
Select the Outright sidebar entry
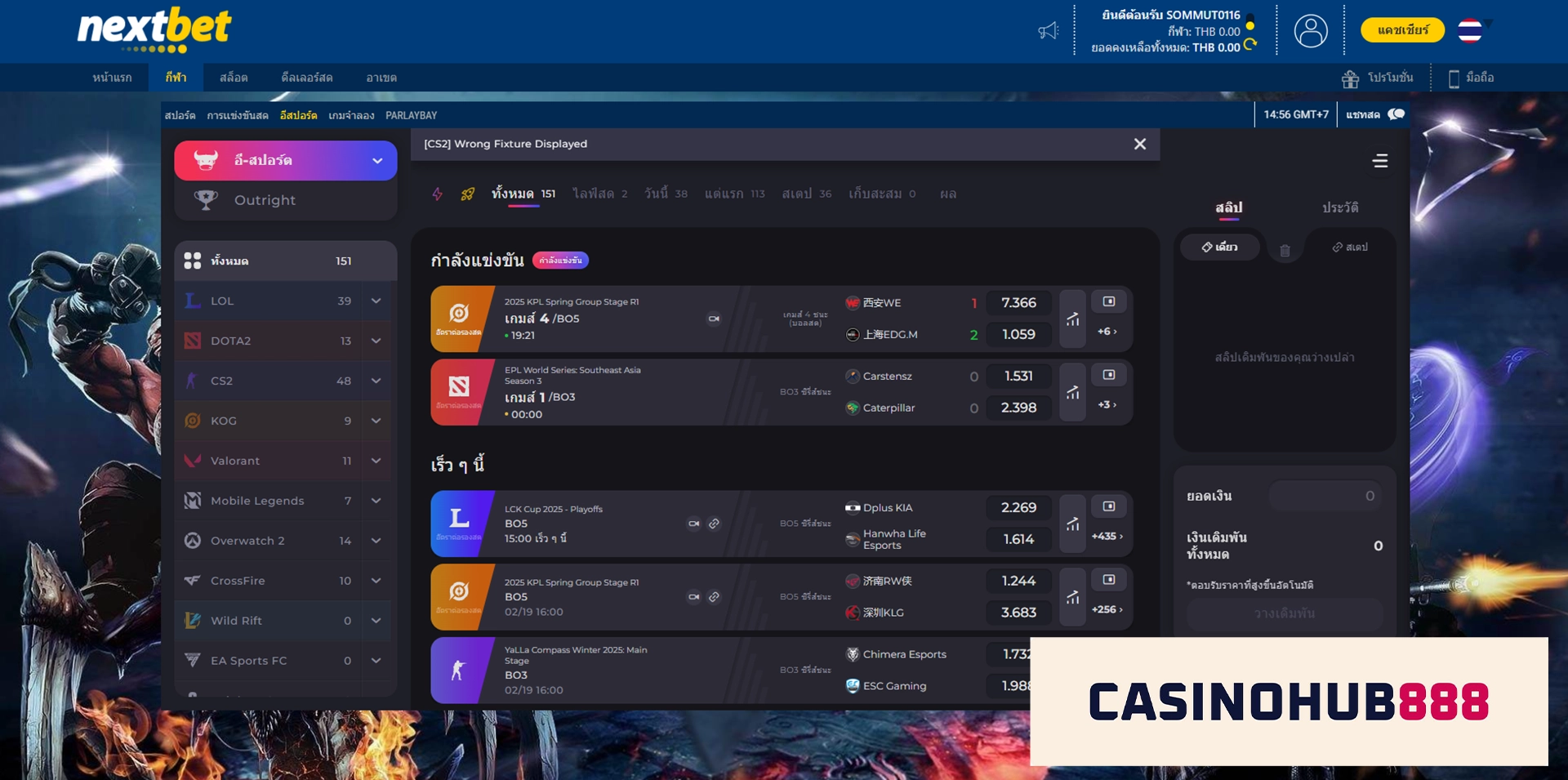(x=285, y=200)
